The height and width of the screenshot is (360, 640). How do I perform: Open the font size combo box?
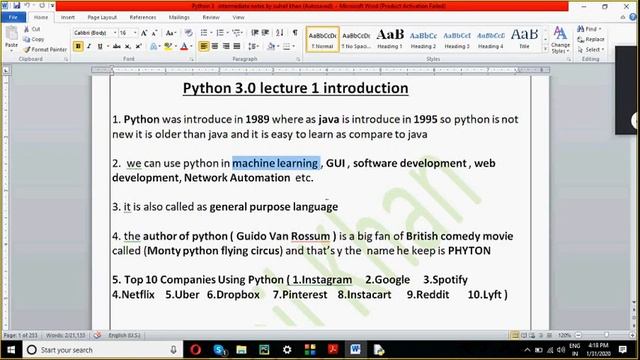point(128,33)
